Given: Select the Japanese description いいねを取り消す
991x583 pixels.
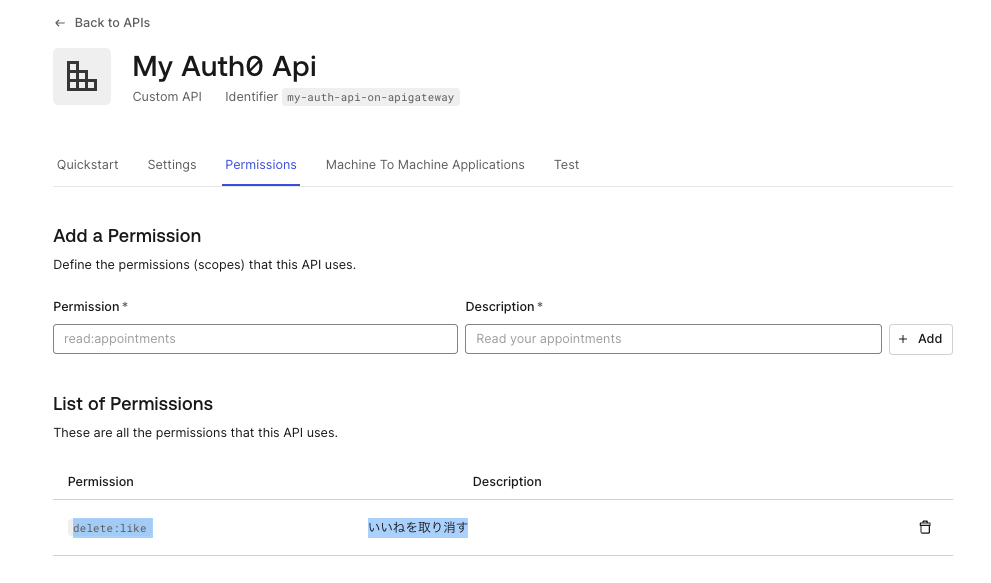Looking at the screenshot, I should (417, 527).
